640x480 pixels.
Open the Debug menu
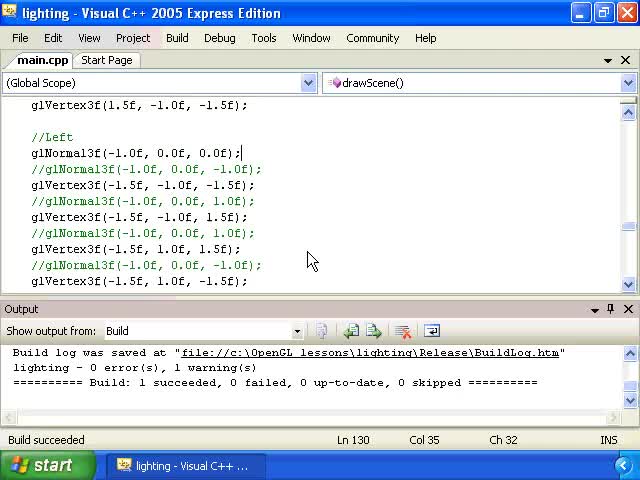pos(220,38)
